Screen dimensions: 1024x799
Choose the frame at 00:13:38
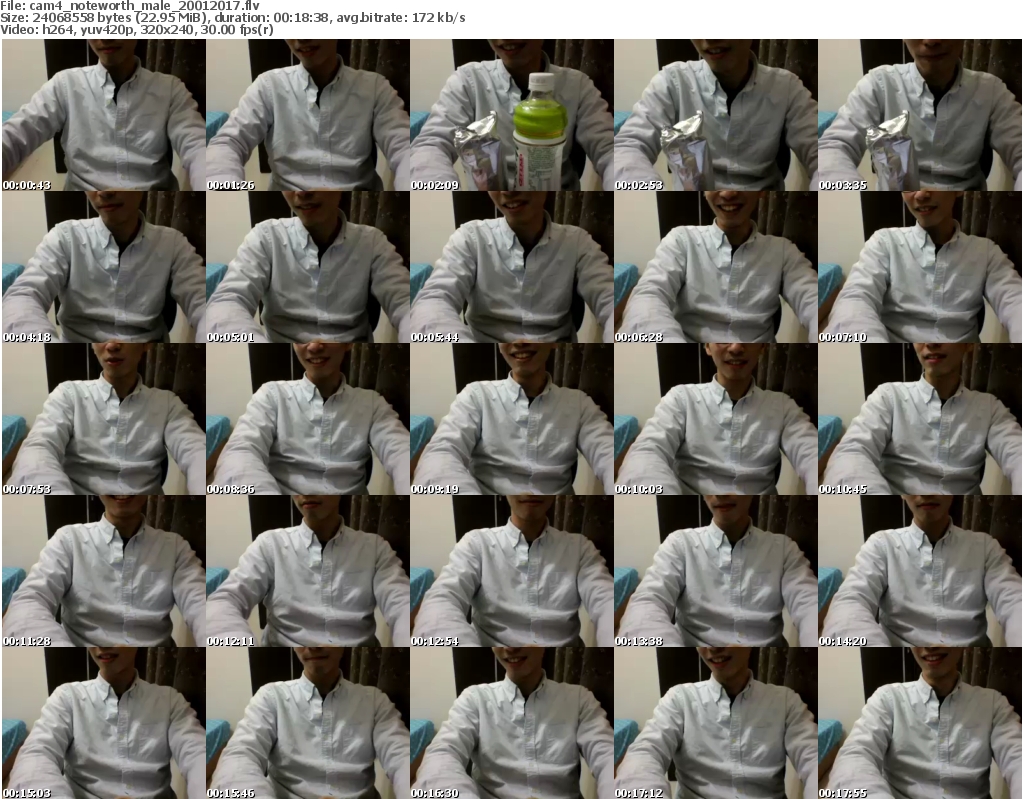(x=716, y=571)
